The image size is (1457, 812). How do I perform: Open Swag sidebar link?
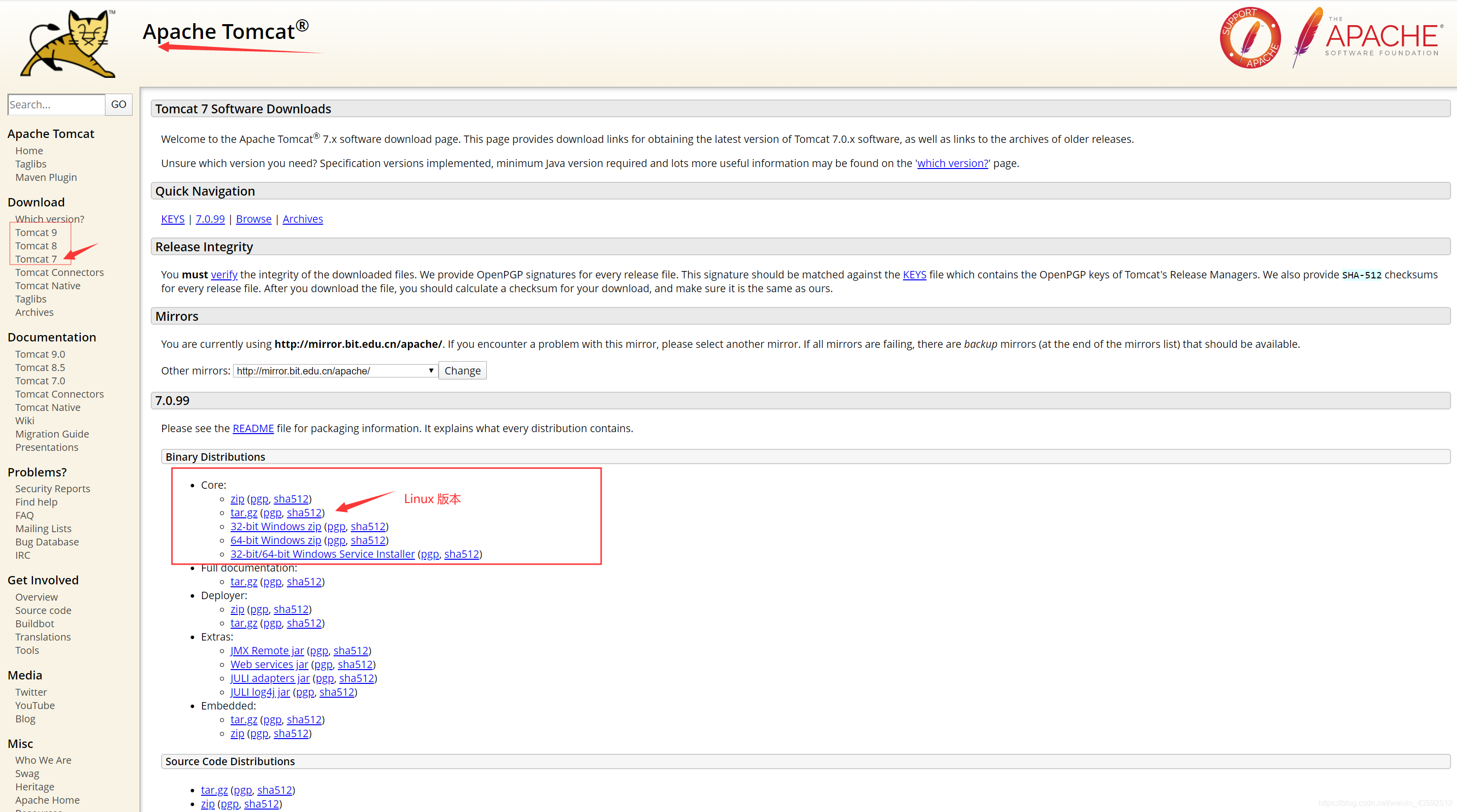point(27,774)
